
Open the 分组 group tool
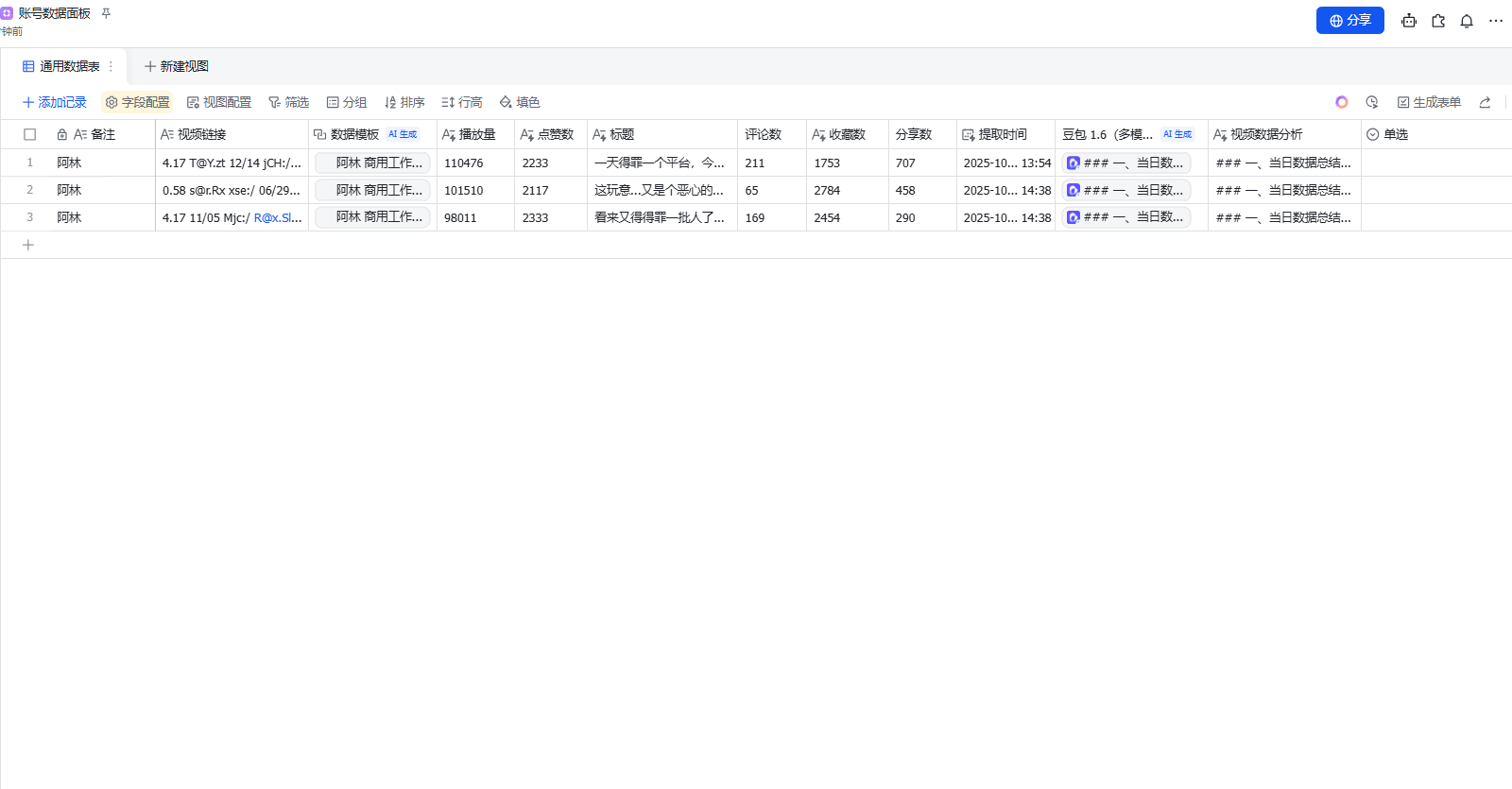pos(347,102)
